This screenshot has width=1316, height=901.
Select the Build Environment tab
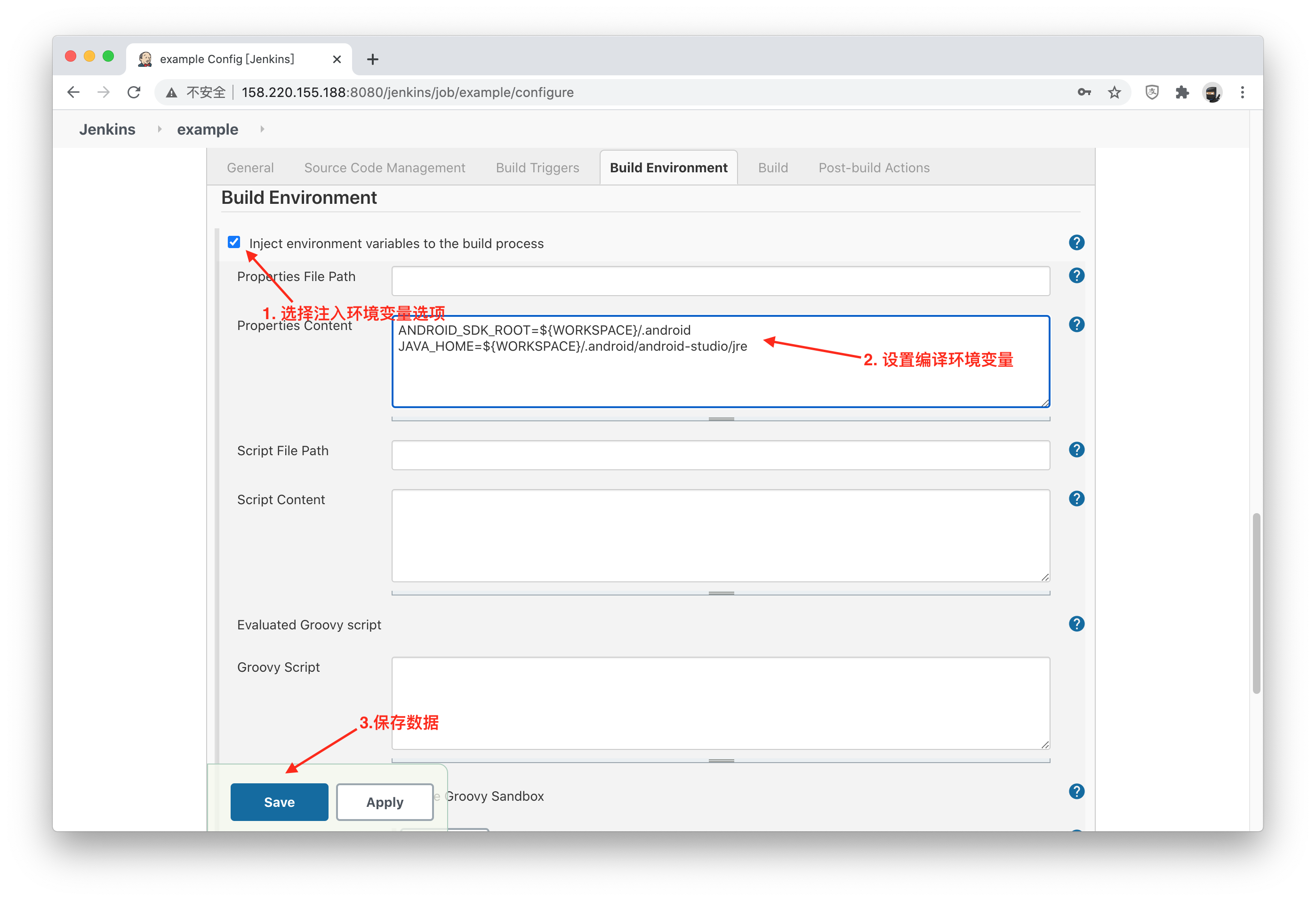tap(668, 168)
